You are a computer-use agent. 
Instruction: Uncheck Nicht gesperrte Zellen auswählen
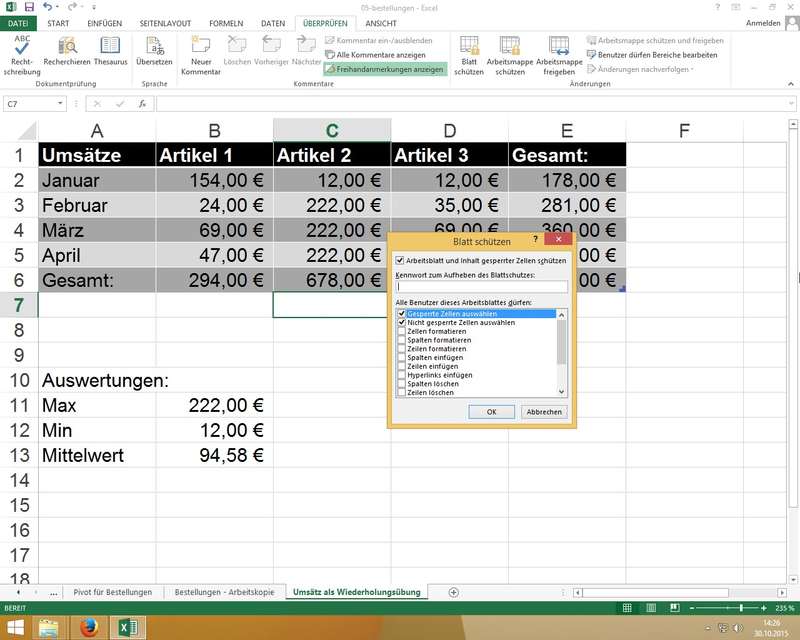point(402,323)
